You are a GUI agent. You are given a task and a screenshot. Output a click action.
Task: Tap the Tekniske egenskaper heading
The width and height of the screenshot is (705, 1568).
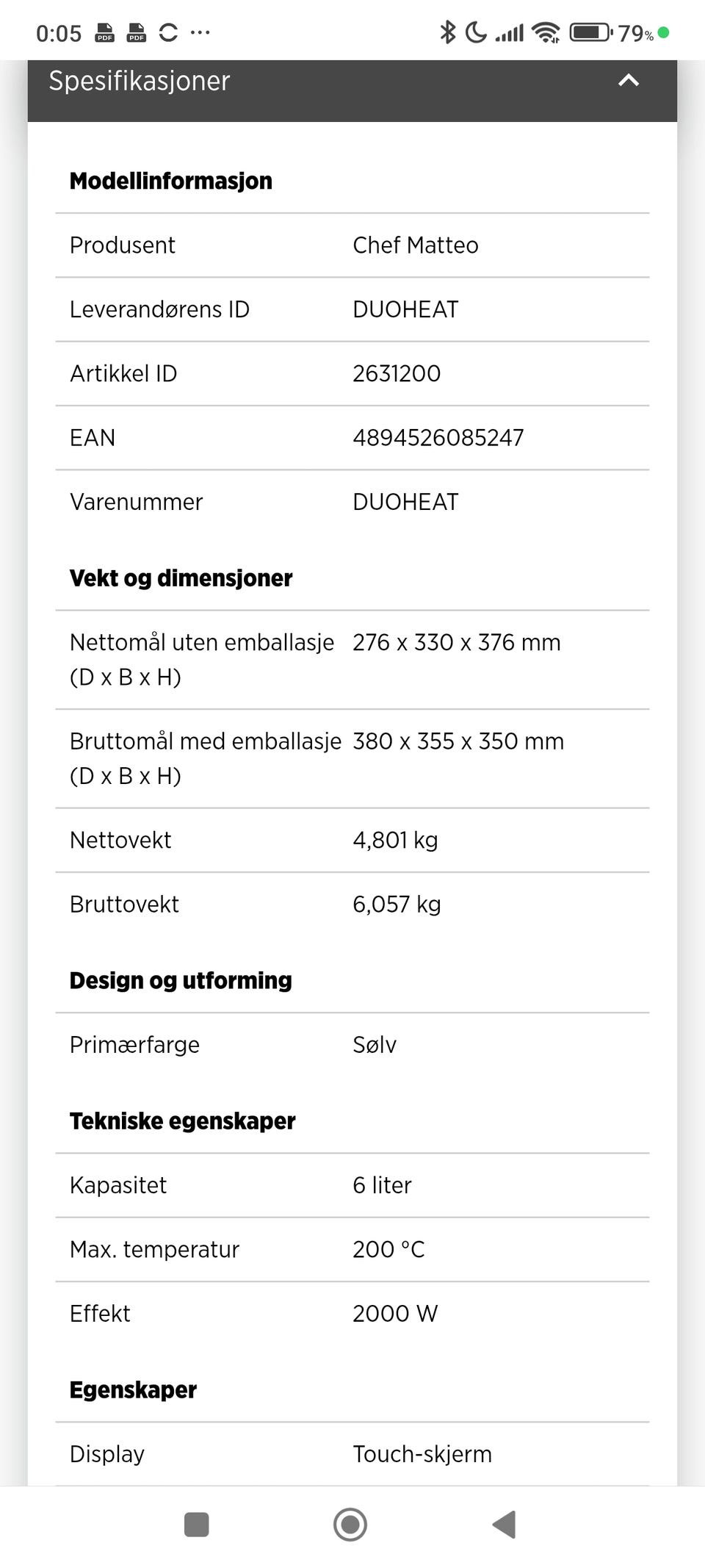(x=183, y=1121)
